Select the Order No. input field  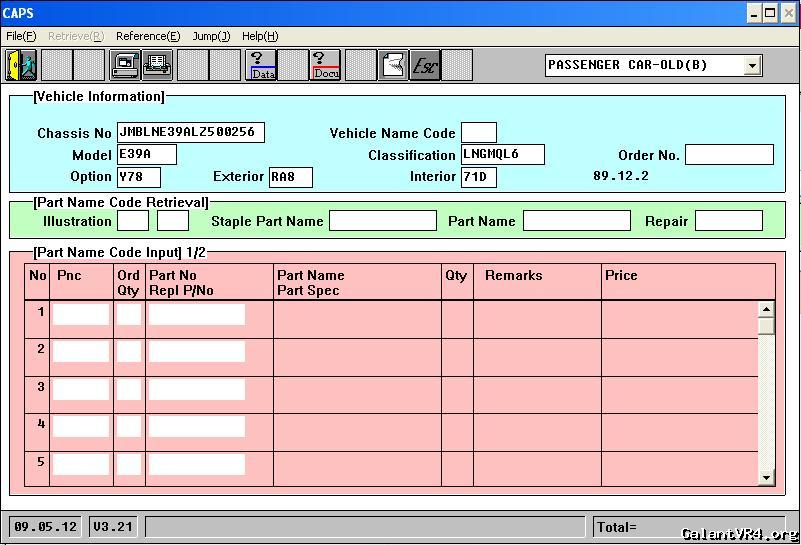(x=729, y=155)
